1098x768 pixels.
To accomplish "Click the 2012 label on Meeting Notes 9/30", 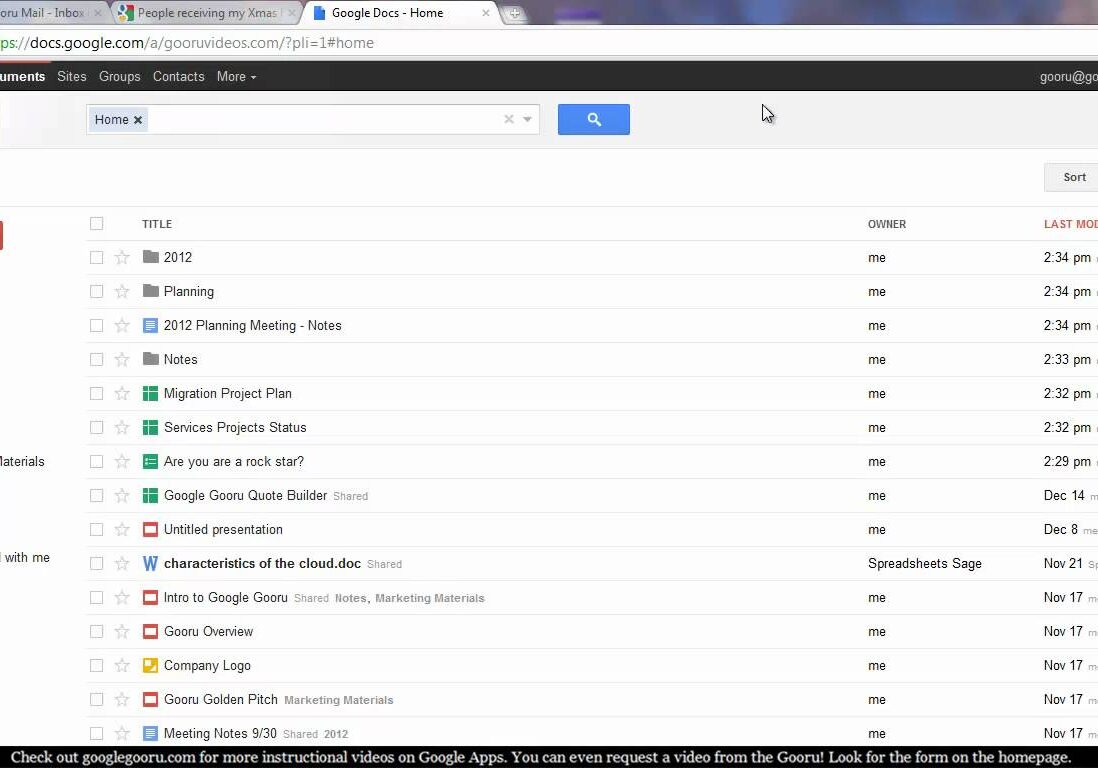I will [336, 734].
